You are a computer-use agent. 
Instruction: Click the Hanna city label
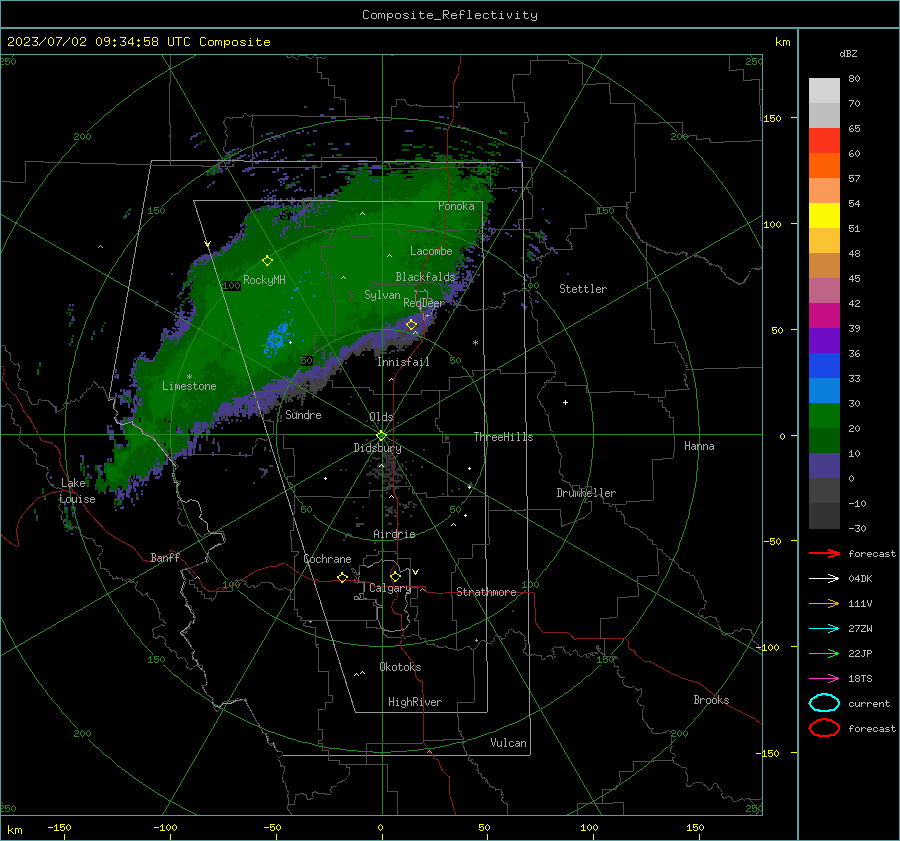coord(699,446)
